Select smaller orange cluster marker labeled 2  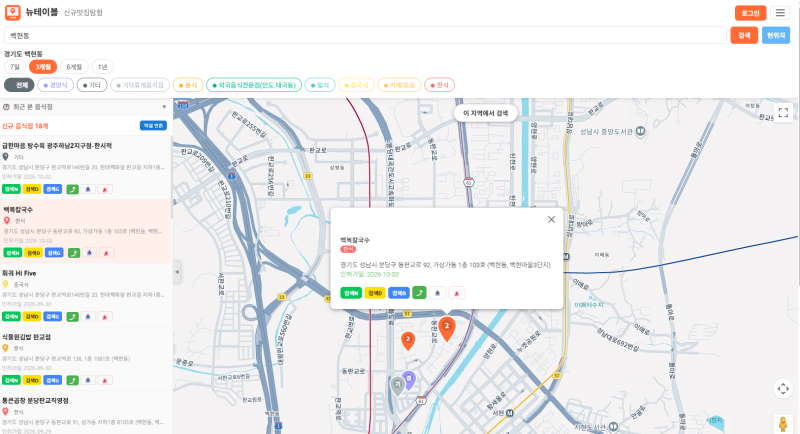pos(408,341)
